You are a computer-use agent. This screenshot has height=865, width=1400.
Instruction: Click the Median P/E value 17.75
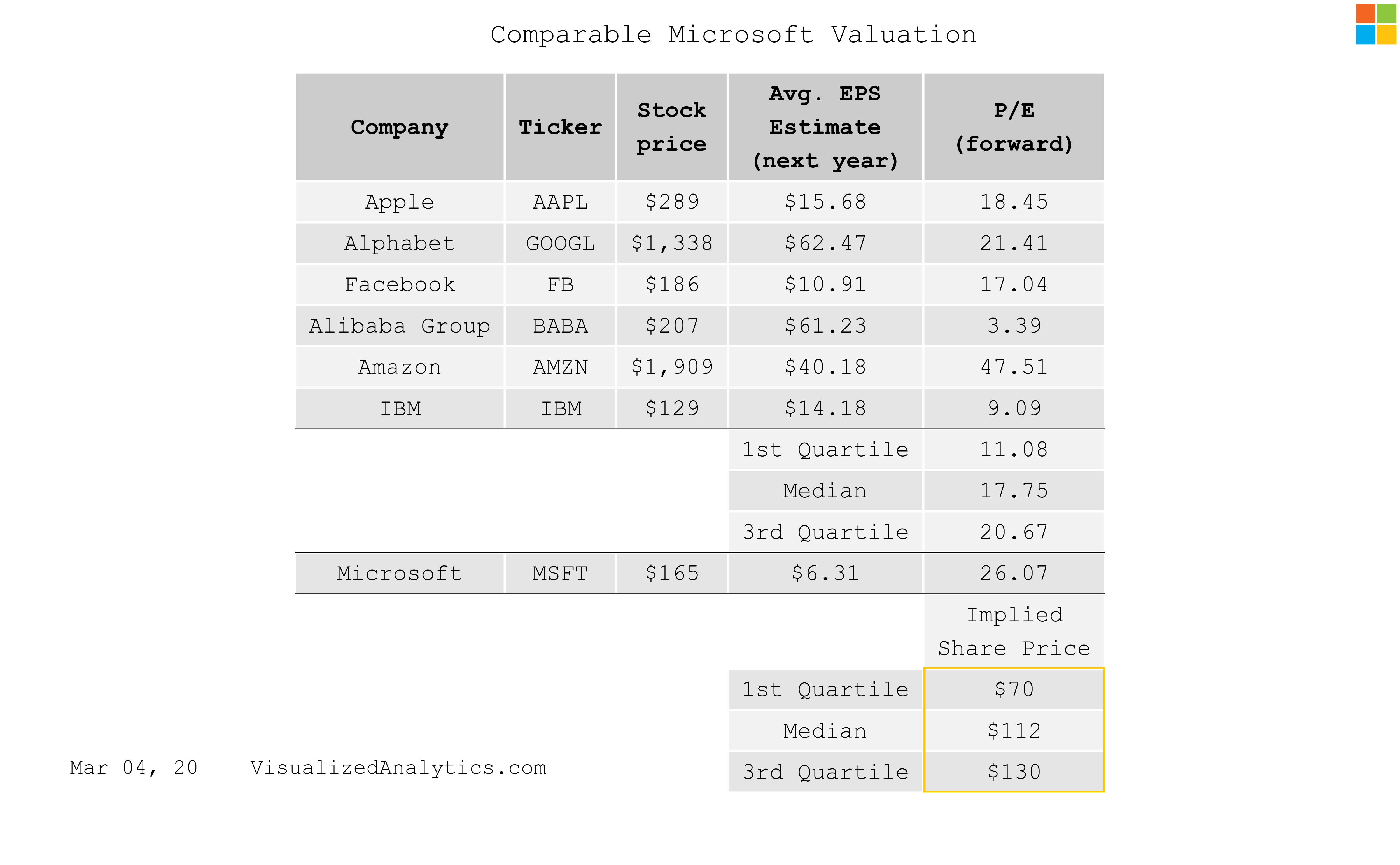(1014, 491)
